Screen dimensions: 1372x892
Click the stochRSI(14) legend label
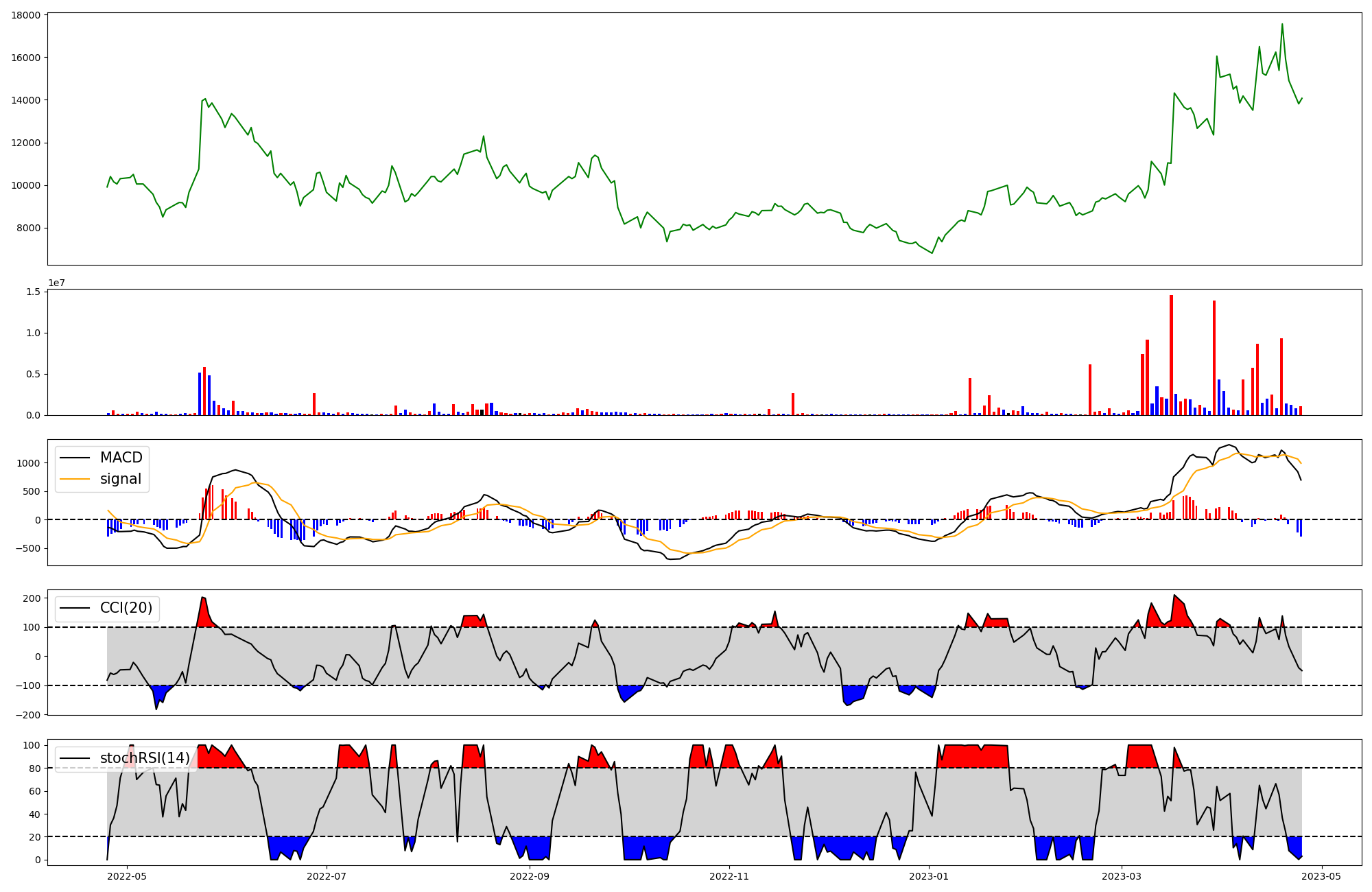pyautogui.click(x=145, y=758)
